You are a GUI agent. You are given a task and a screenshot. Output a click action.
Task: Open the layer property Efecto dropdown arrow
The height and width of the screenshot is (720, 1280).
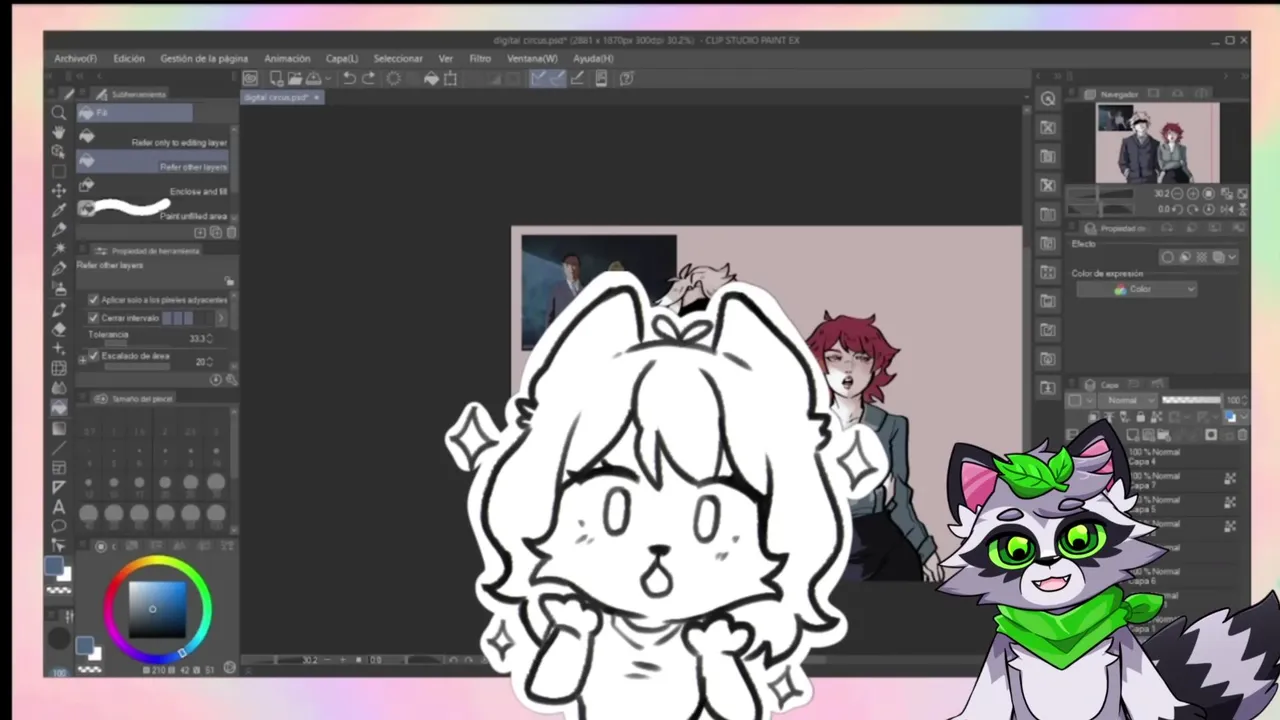pyautogui.click(x=1232, y=257)
